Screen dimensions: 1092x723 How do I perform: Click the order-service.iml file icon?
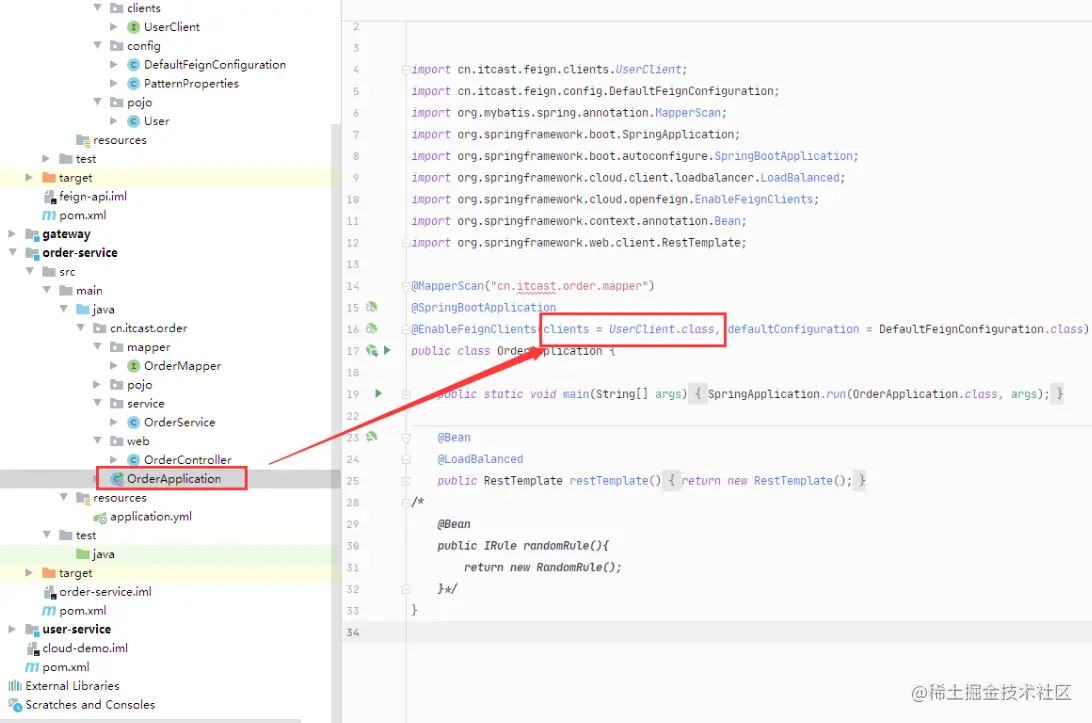[x=49, y=592]
